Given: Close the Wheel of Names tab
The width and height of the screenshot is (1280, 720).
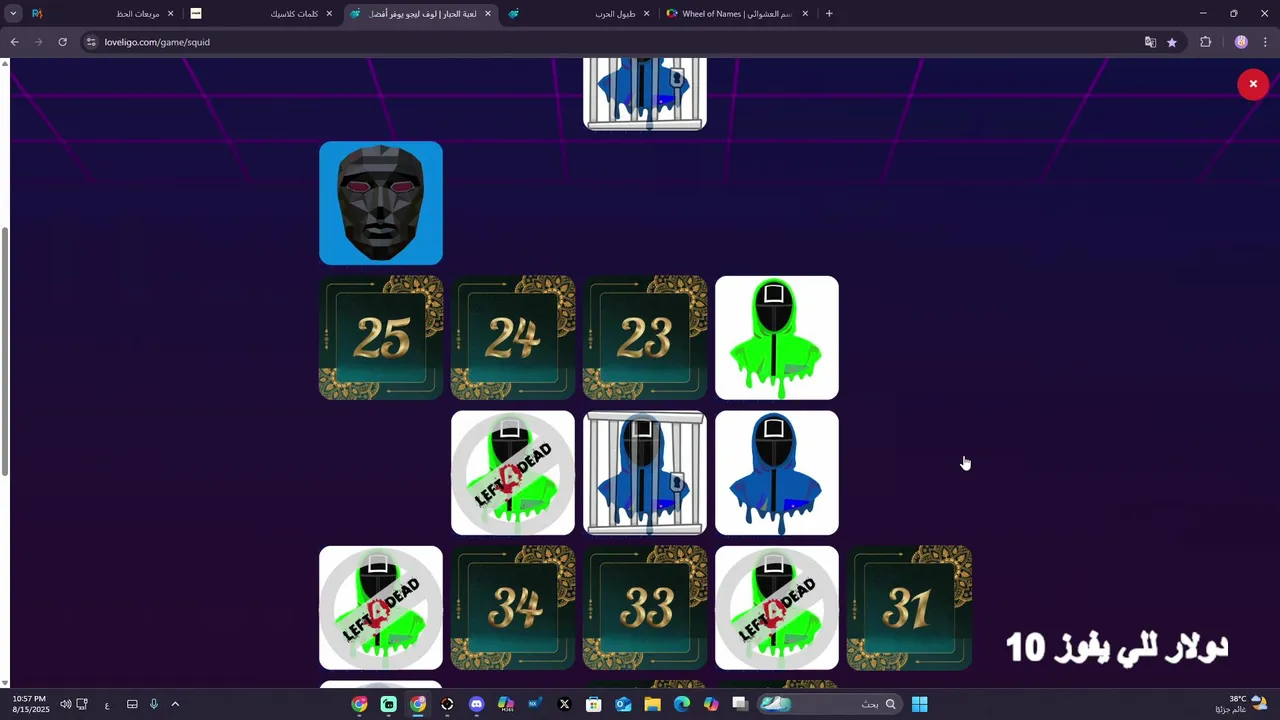Looking at the screenshot, I should click(x=805, y=14).
